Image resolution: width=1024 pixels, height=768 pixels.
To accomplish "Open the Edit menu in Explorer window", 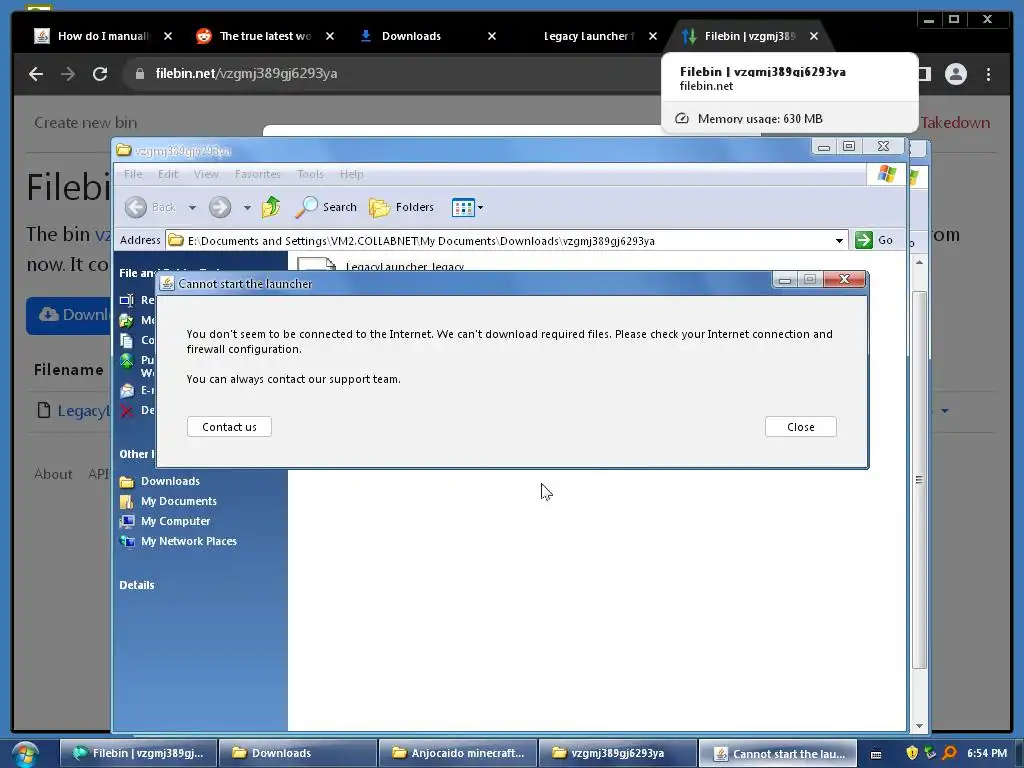I will coord(168,174).
